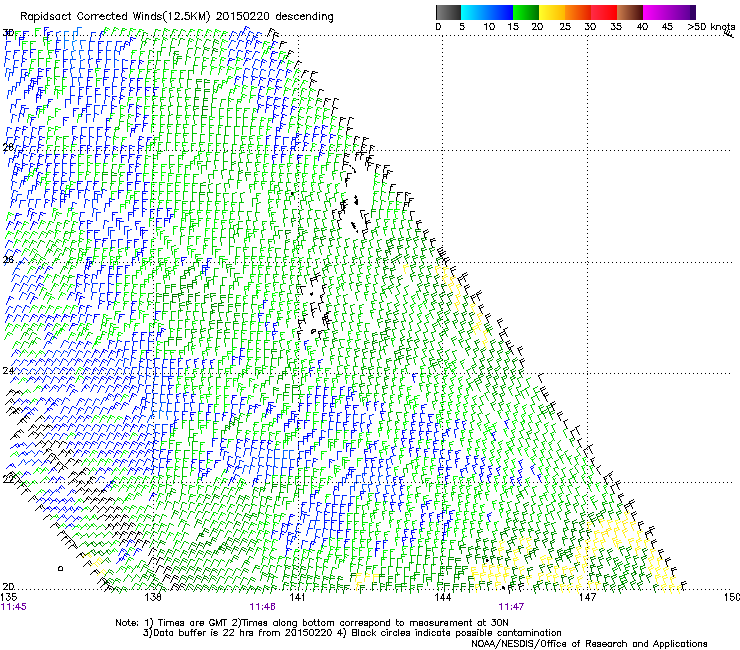
Task: Click the legend label '>50 knots'
Action: pos(711,27)
